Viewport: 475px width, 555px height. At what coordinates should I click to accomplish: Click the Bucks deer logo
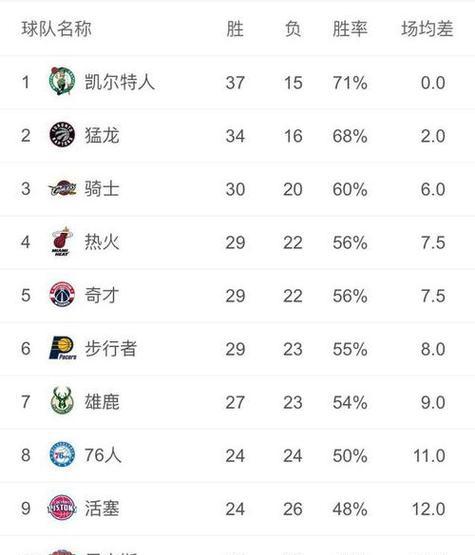click(x=62, y=401)
